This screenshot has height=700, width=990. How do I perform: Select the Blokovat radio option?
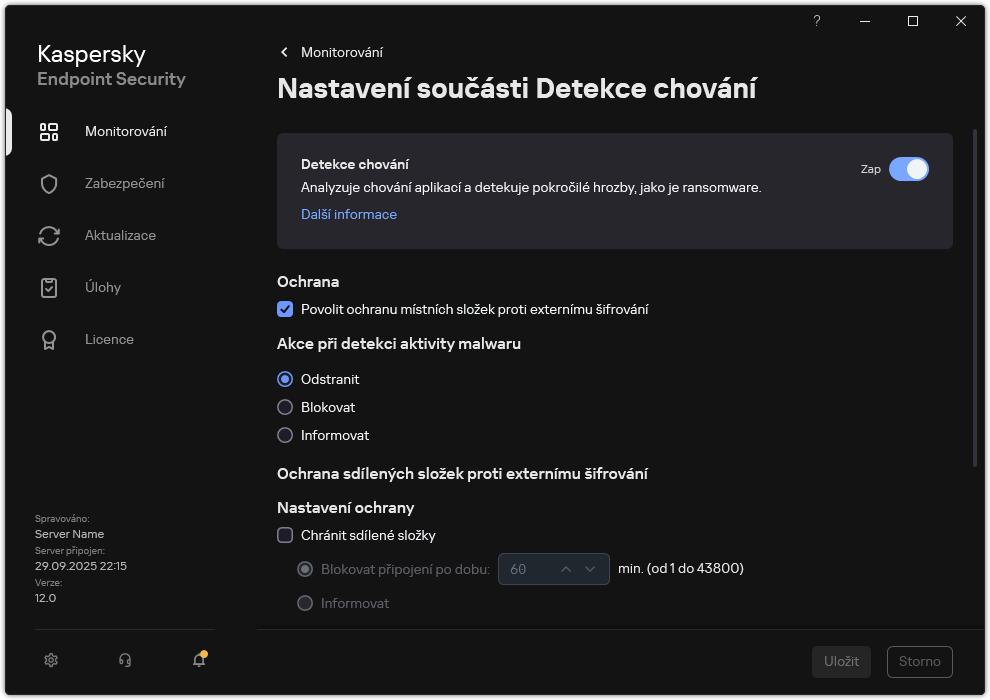(x=285, y=408)
